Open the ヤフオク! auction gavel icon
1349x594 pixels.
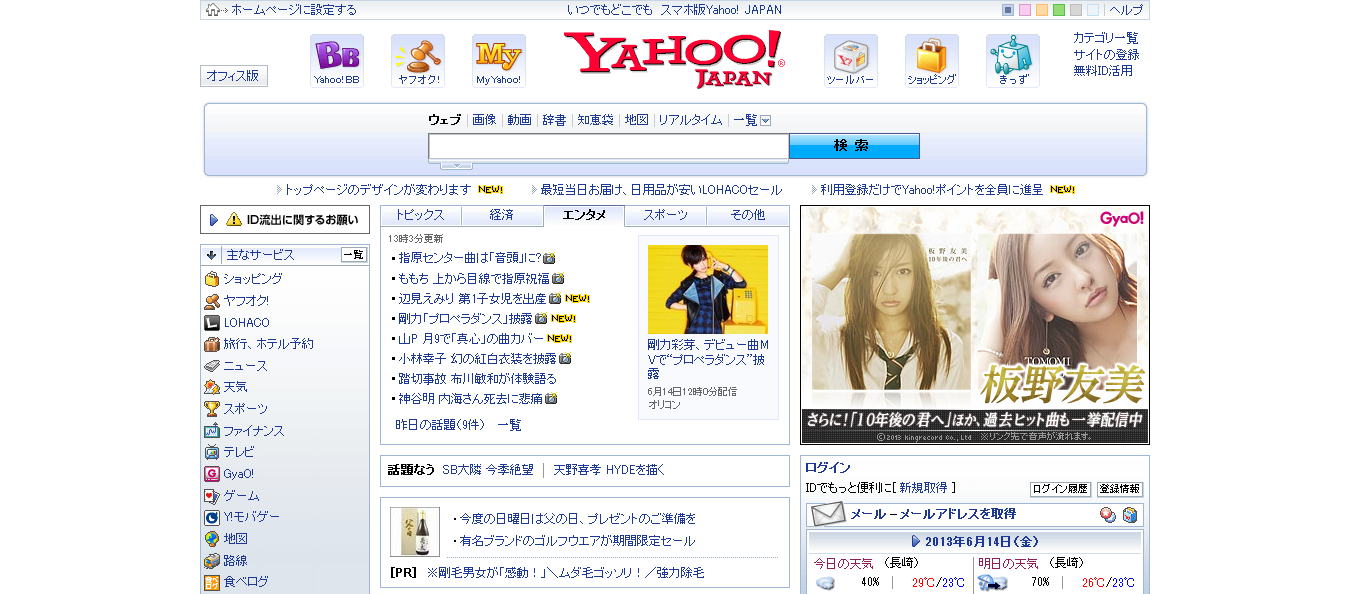click(x=417, y=61)
